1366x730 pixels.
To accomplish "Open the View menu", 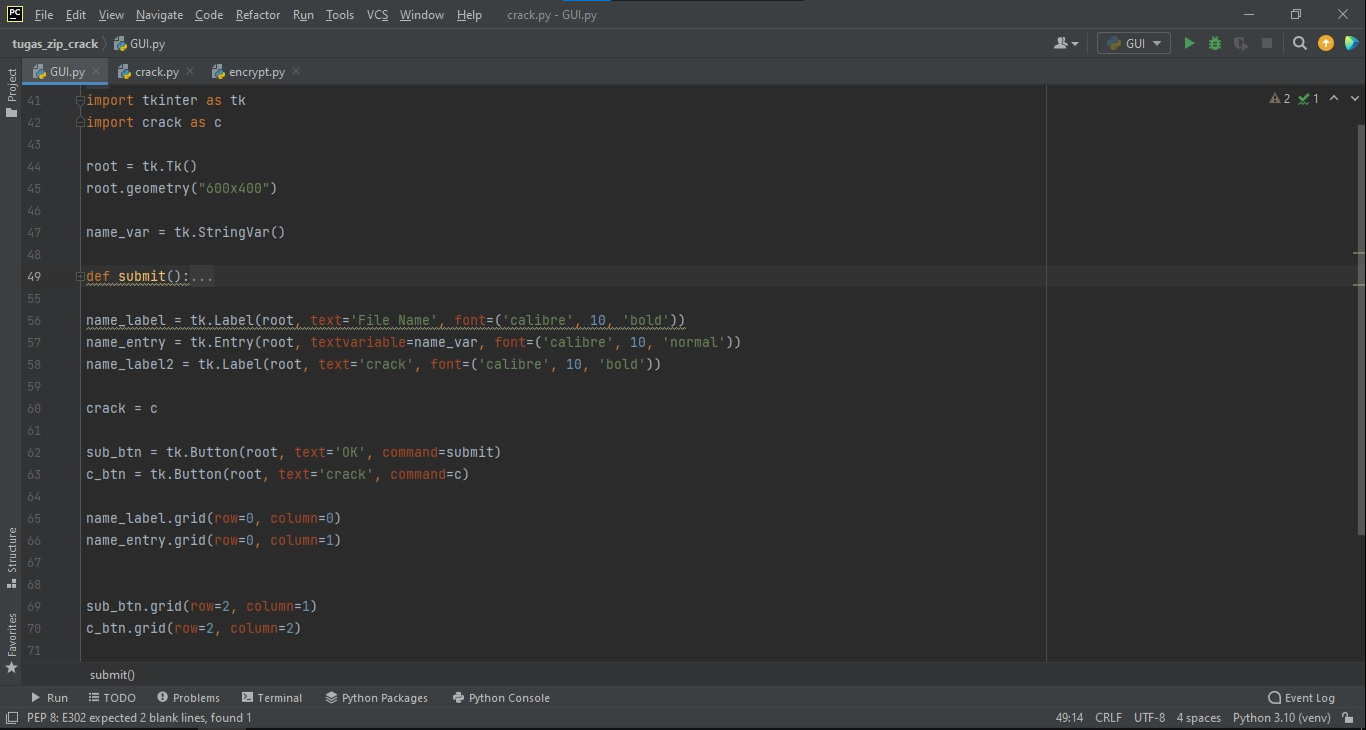I will point(111,15).
